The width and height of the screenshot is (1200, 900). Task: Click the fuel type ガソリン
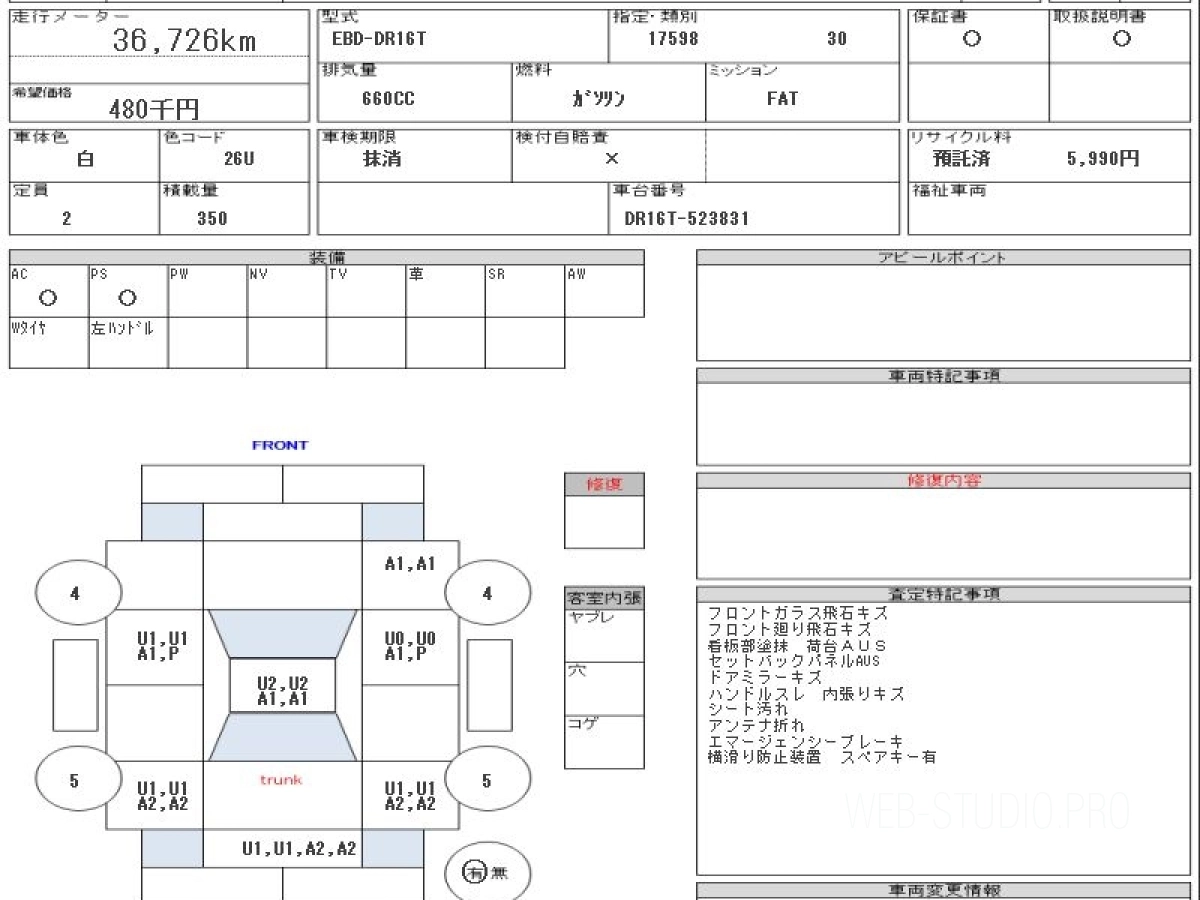click(598, 99)
